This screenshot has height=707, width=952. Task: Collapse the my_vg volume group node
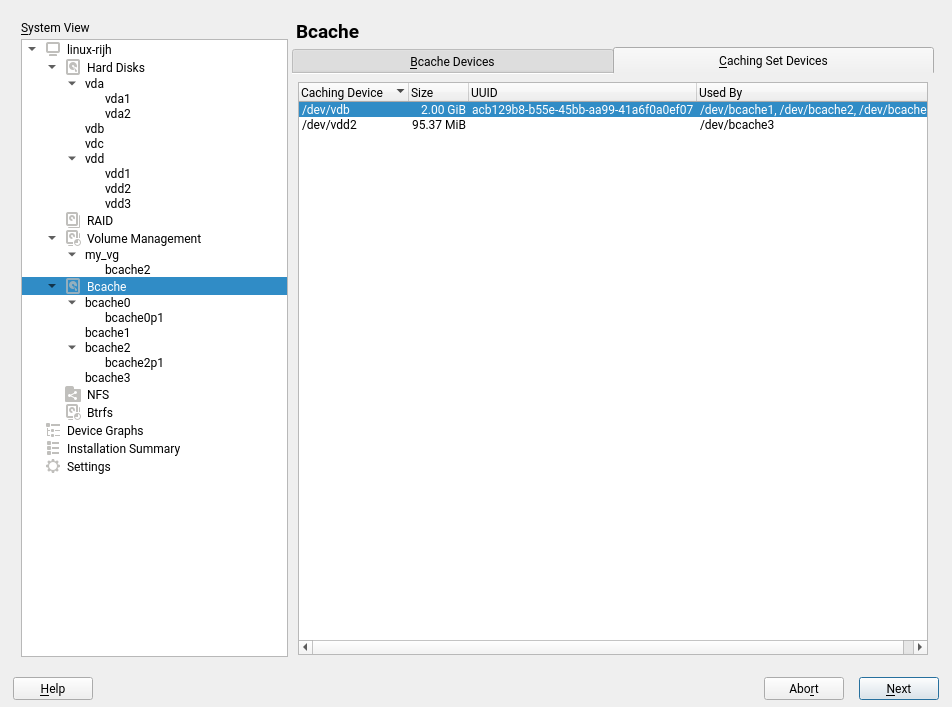pyautogui.click(x=72, y=255)
